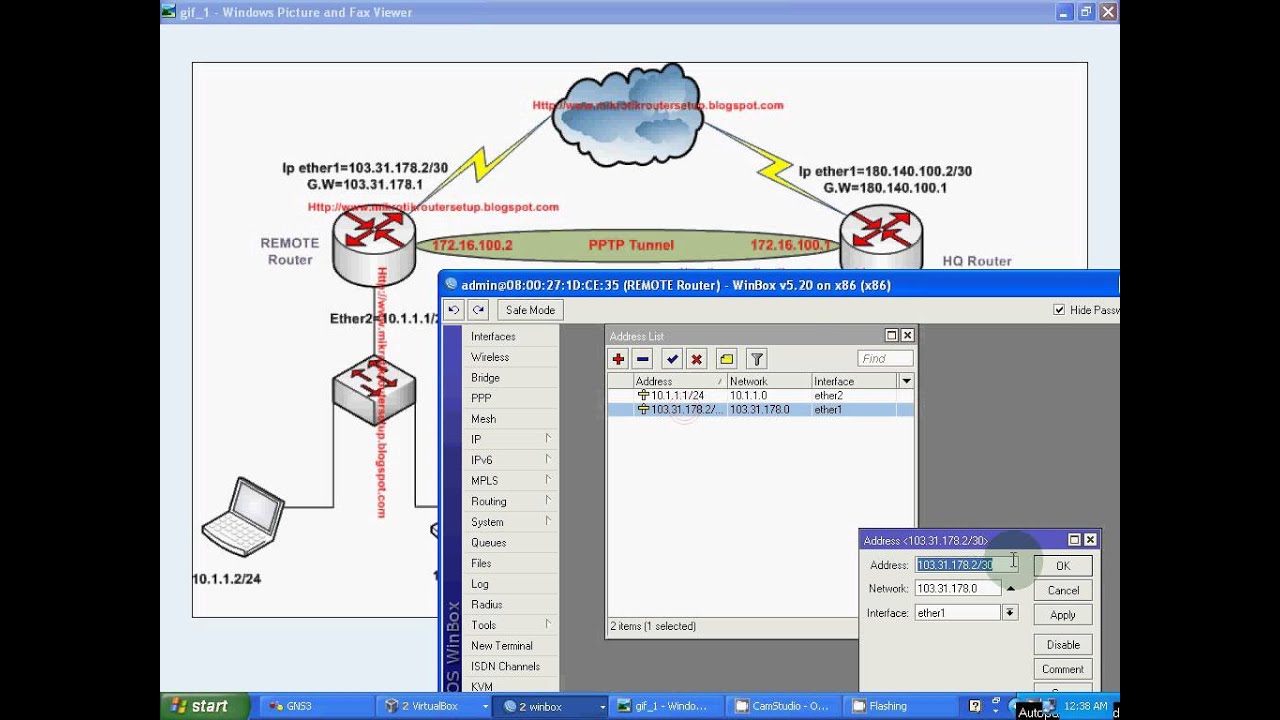Sort by the Network column header
This screenshot has width=1280, height=720.
click(x=769, y=381)
